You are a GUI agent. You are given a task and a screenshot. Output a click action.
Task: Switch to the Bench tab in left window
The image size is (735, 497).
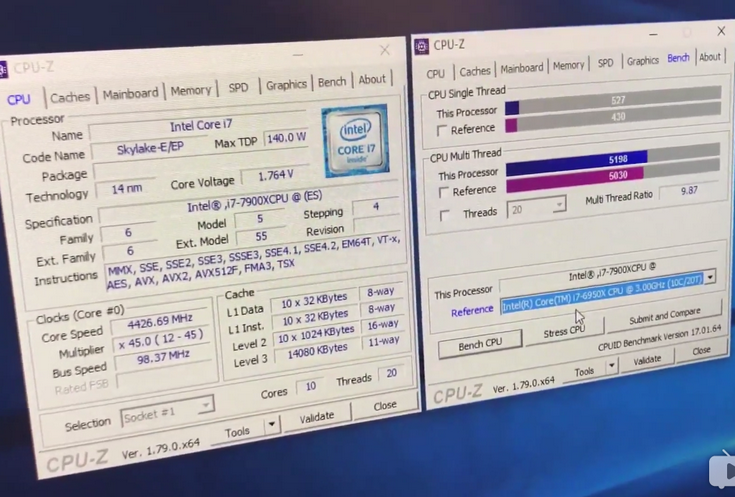[x=332, y=82]
